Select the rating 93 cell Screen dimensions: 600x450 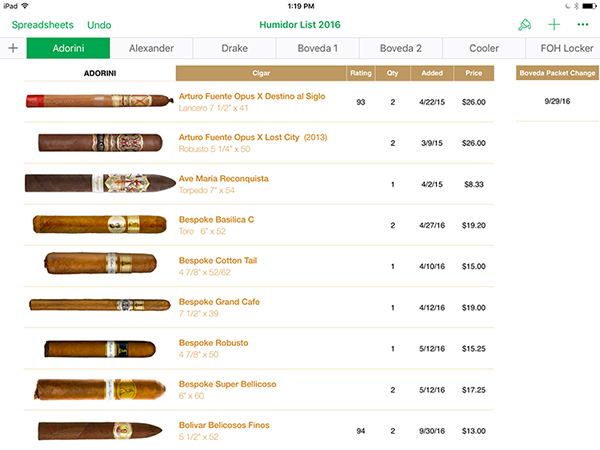[x=361, y=102]
